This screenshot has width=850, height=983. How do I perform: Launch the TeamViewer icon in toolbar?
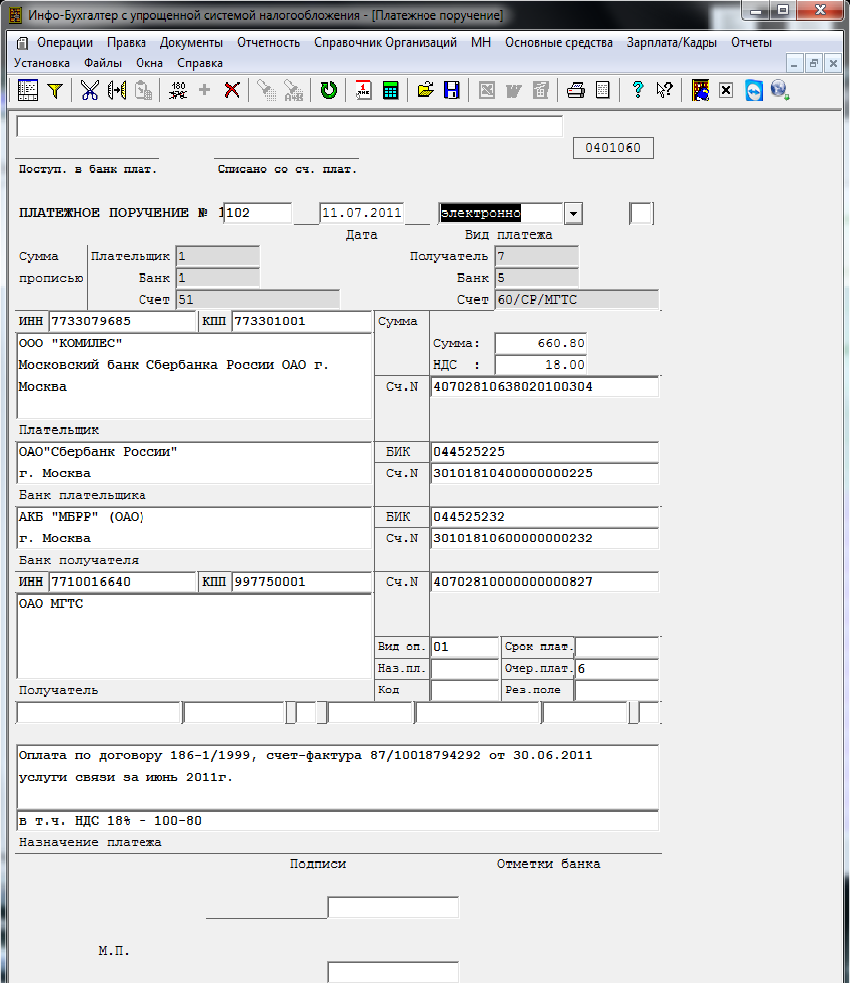tap(754, 91)
